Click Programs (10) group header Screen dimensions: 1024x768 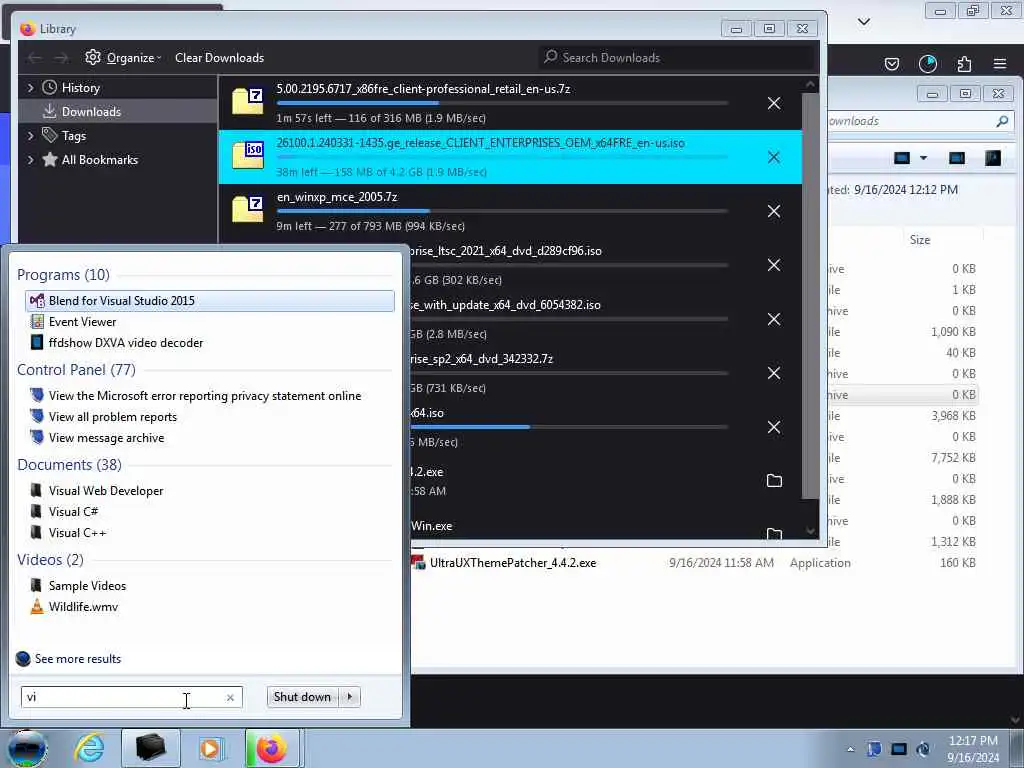pos(63,275)
